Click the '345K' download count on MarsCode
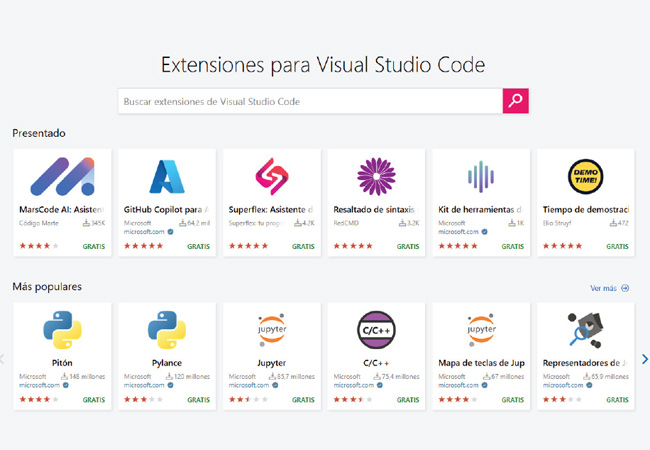 point(98,223)
